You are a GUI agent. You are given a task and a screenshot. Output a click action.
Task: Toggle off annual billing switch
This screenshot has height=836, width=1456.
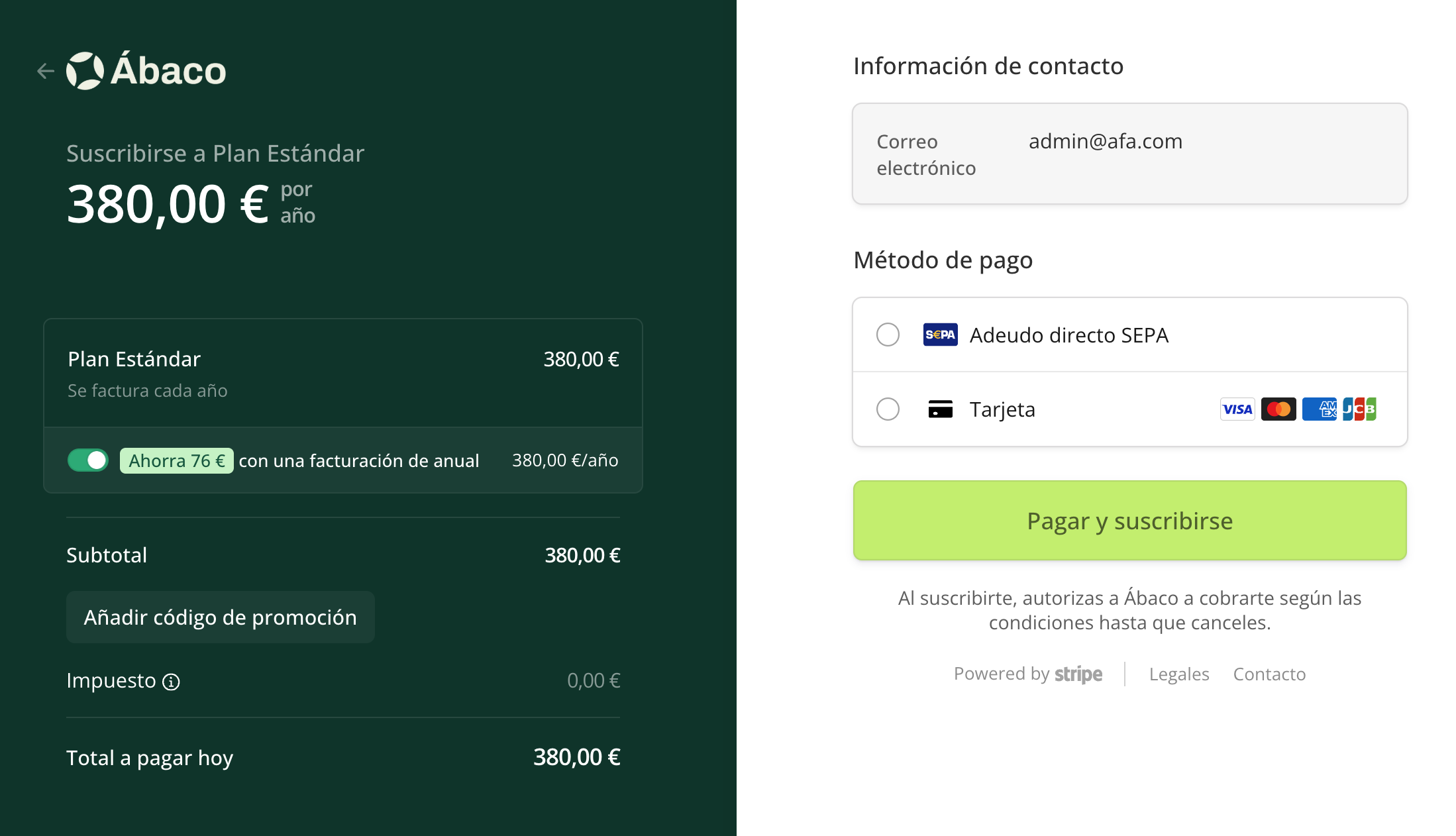tap(88, 460)
